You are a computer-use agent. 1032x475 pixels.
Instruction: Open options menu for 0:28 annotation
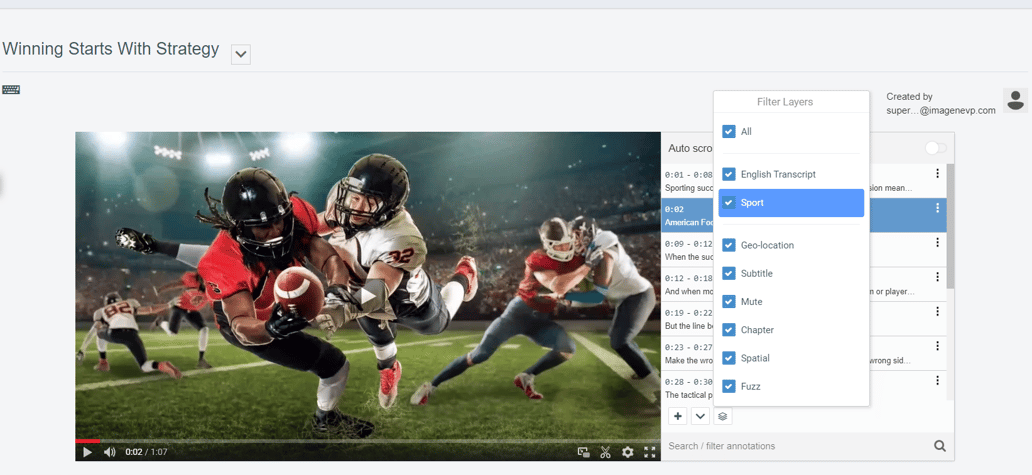[x=937, y=381]
